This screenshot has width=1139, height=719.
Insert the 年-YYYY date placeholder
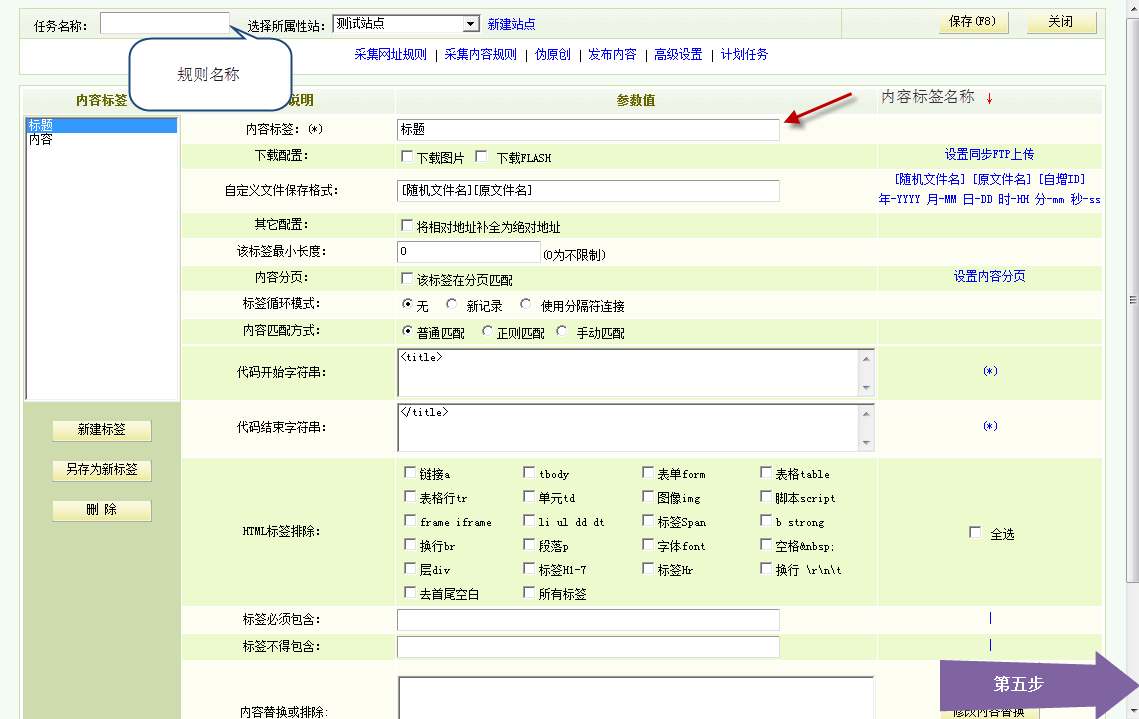coord(899,199)
